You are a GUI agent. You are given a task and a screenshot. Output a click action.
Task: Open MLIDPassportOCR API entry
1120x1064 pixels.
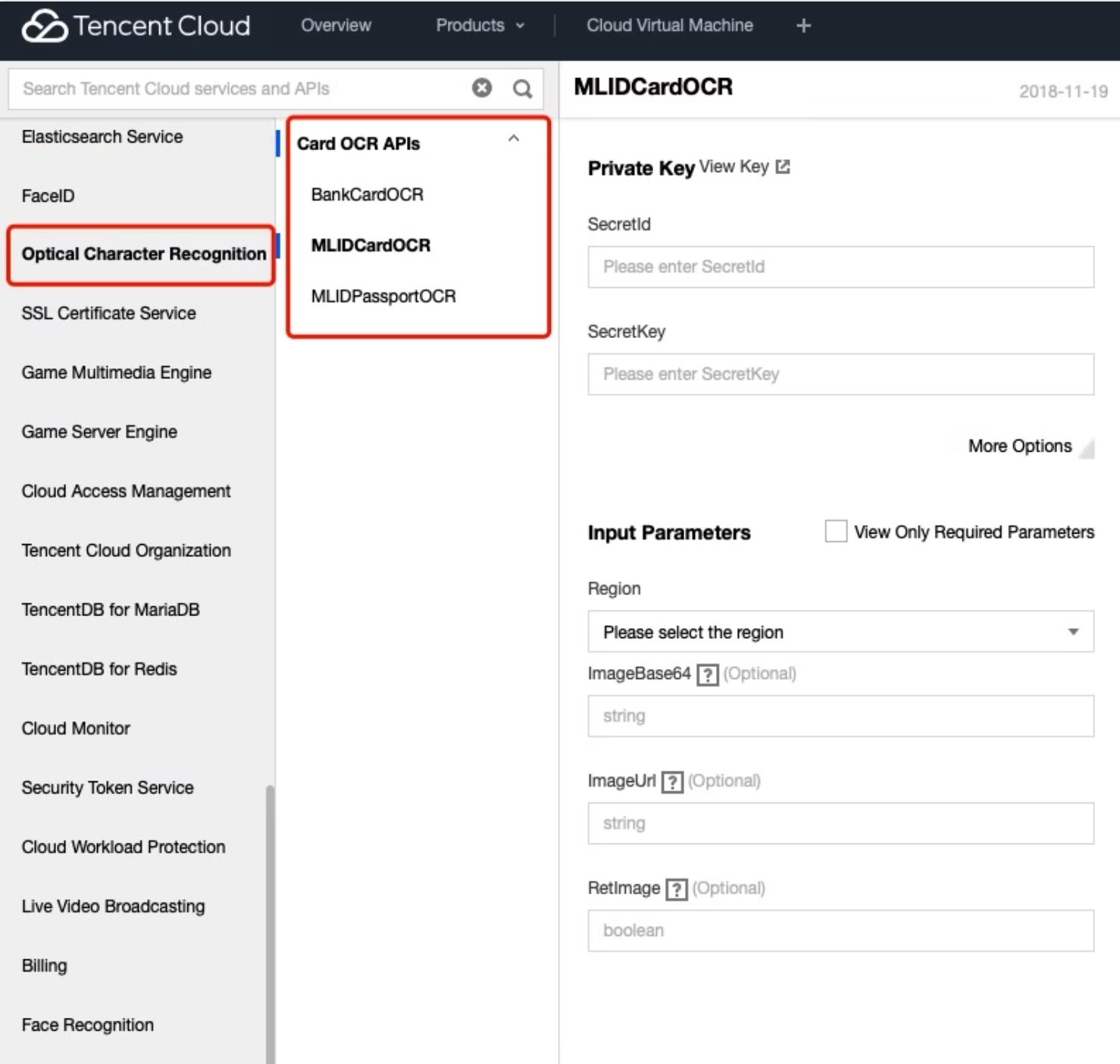click(x=383, y=296)
